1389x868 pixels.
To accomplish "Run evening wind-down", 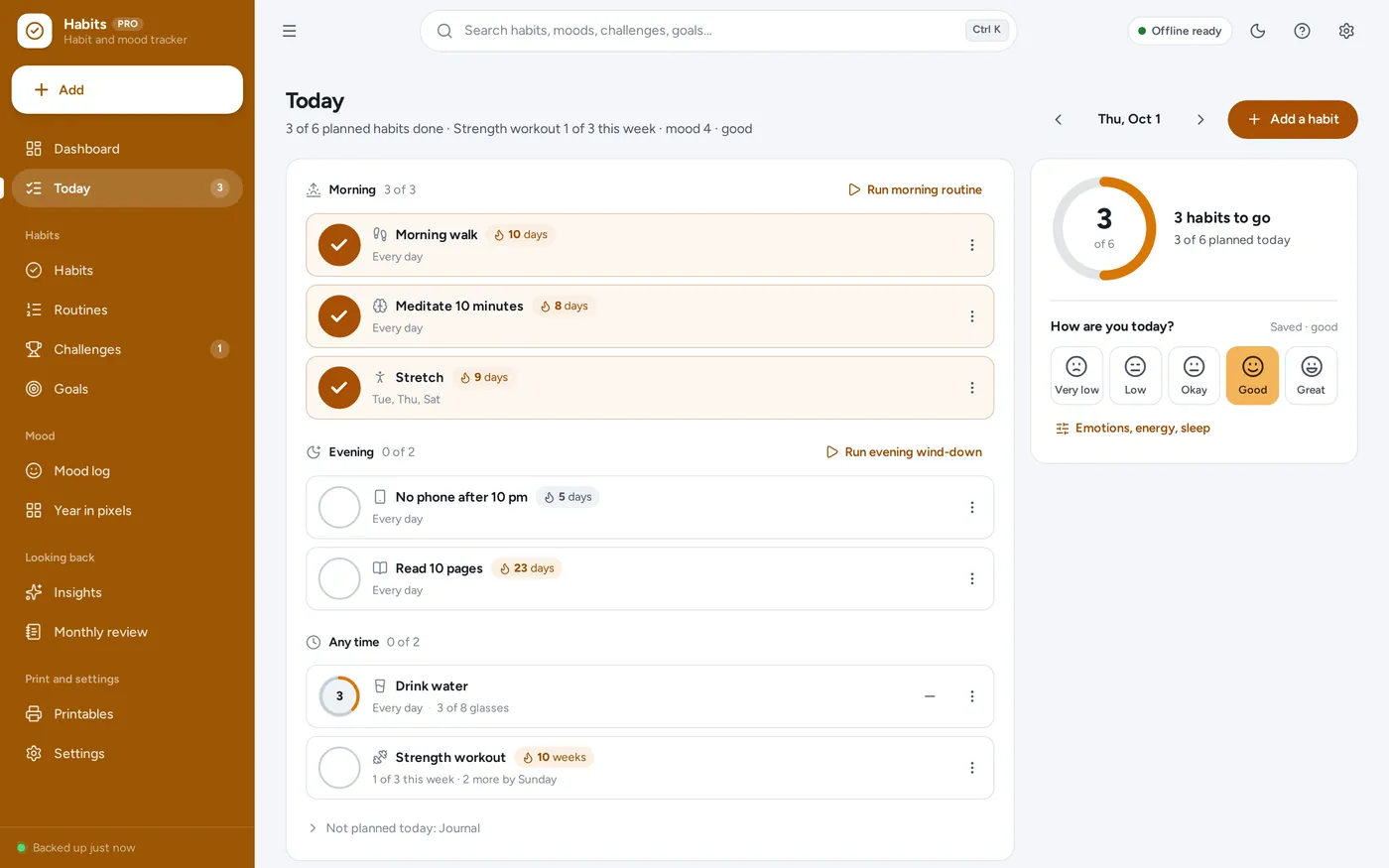I will [904, 452].
